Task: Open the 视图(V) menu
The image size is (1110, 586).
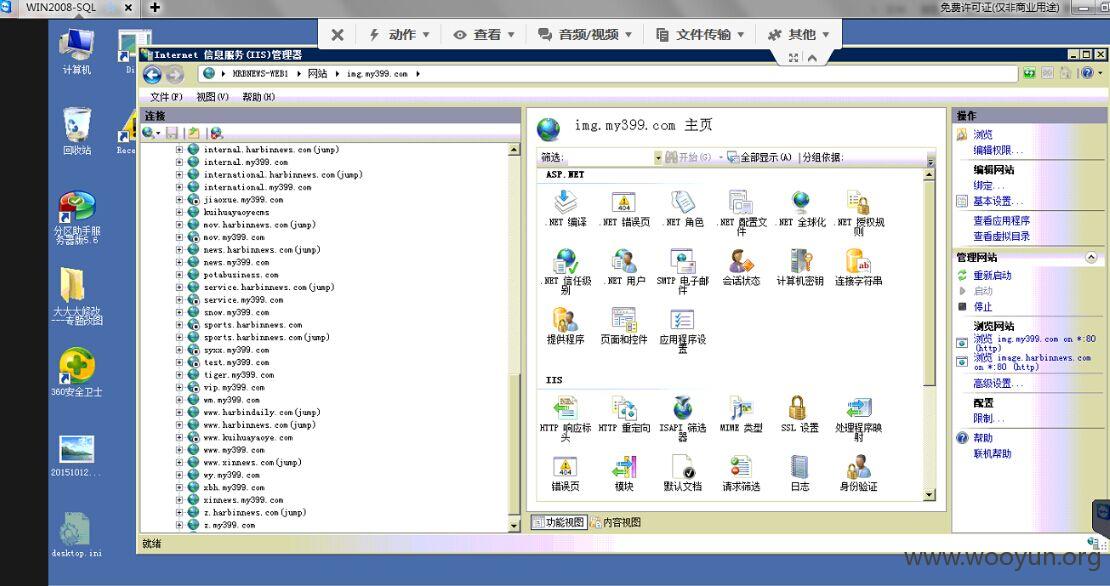Action: click(212, 97)
